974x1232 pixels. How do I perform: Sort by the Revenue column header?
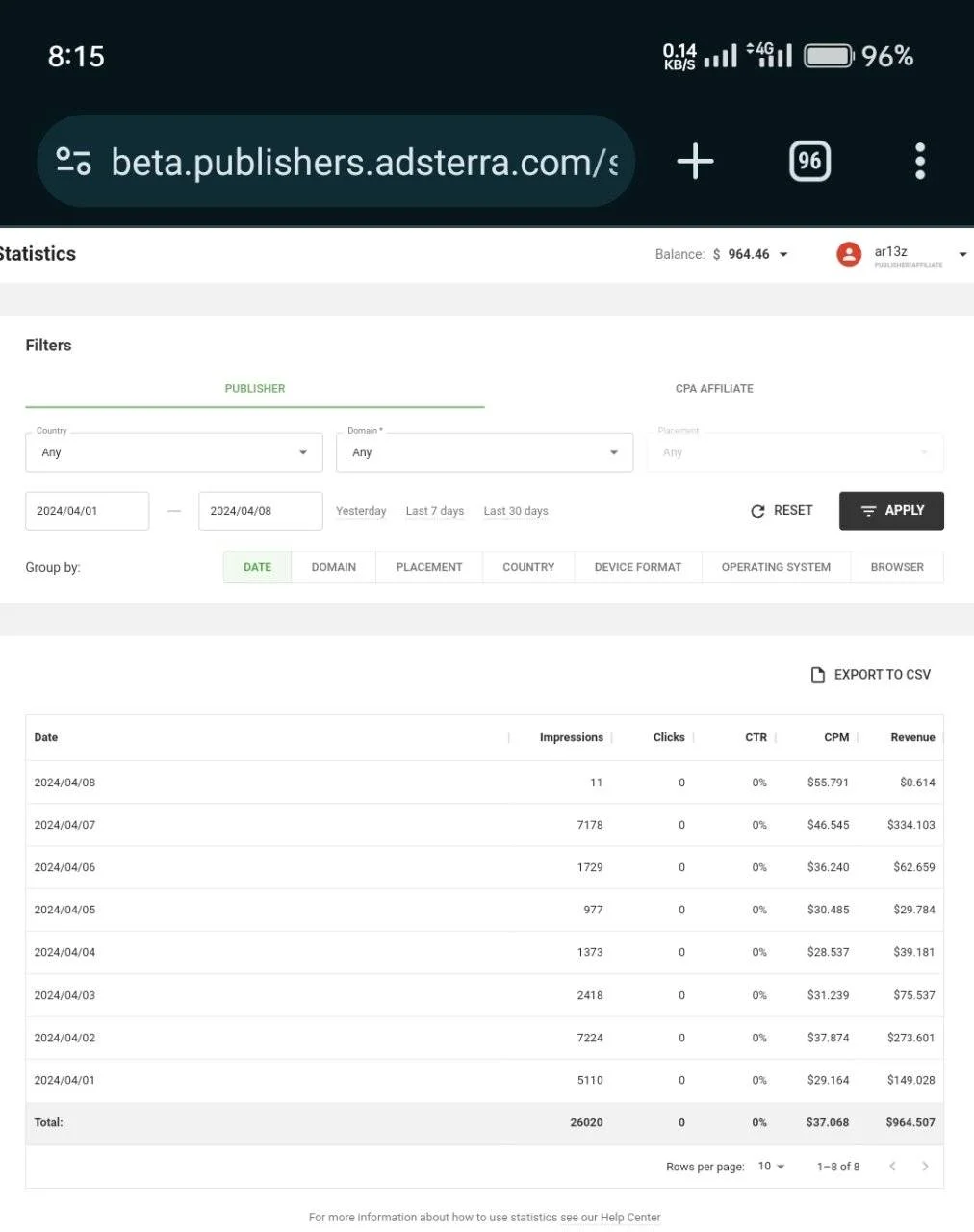pyautogui.click(x=912, y=737)
